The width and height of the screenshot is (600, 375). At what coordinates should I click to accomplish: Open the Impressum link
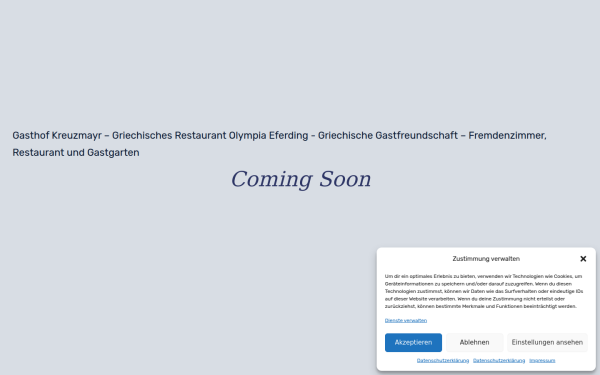coord(542,360)
